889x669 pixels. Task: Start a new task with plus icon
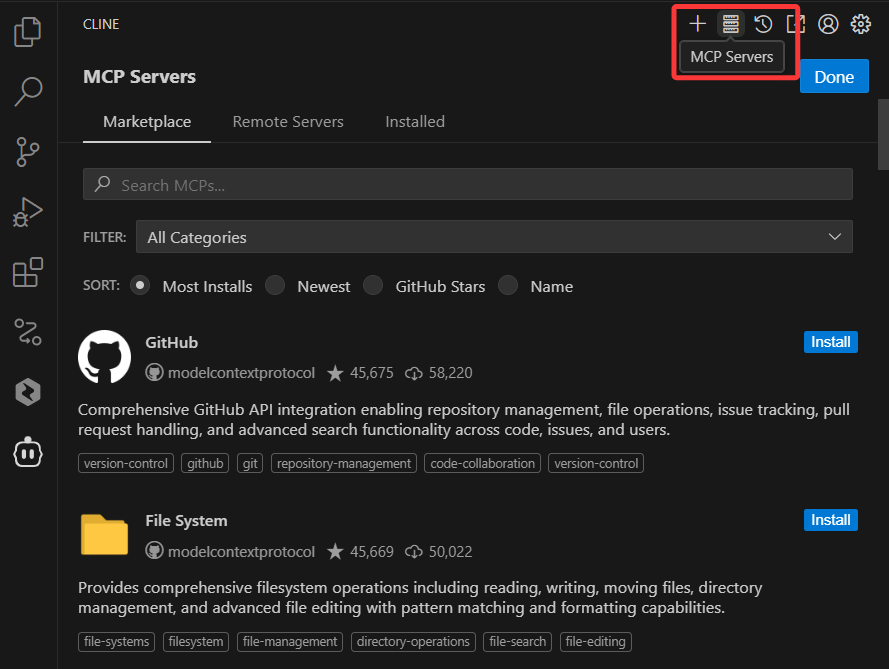(x=697, y=24)
